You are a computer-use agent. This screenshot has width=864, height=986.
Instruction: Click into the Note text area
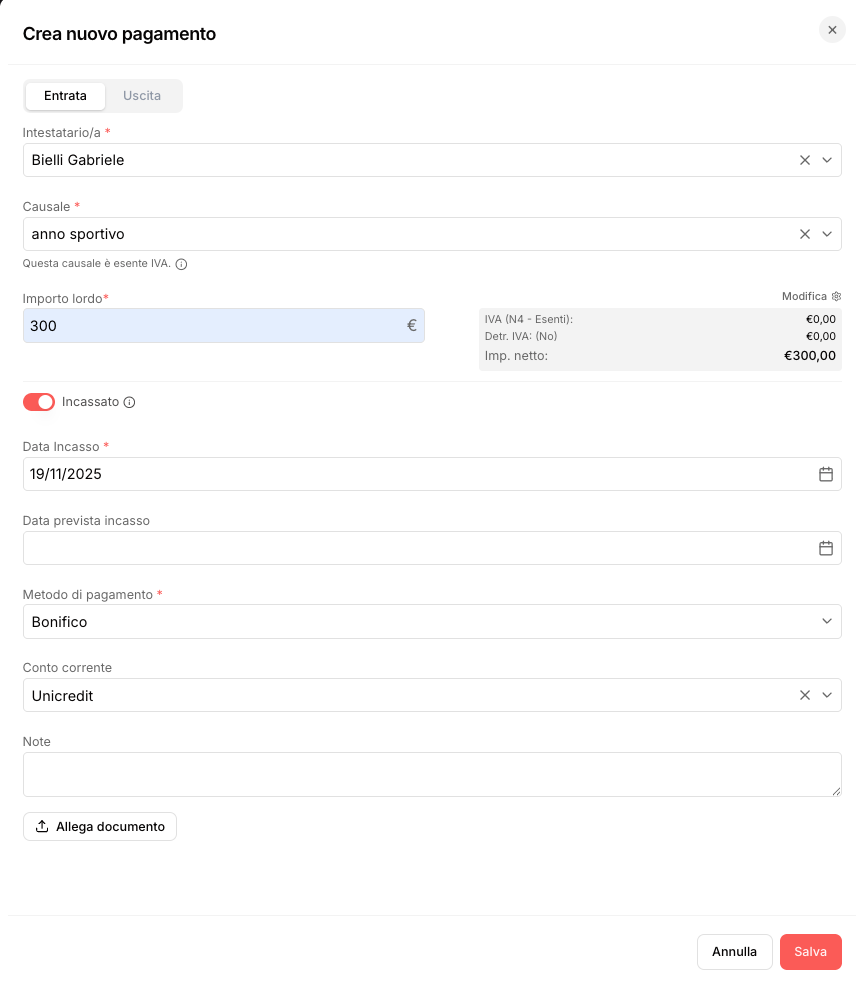[432, 774]
